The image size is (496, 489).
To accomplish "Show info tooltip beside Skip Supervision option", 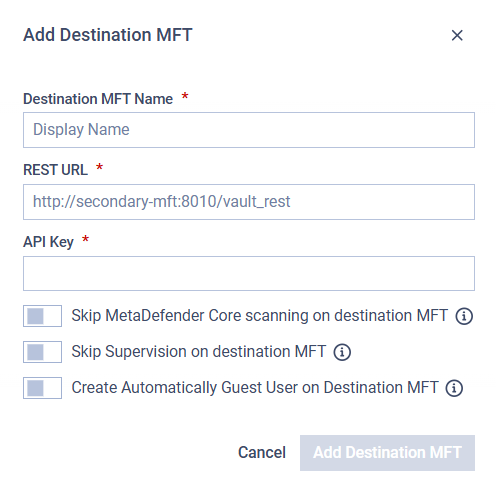I will 342,352.
